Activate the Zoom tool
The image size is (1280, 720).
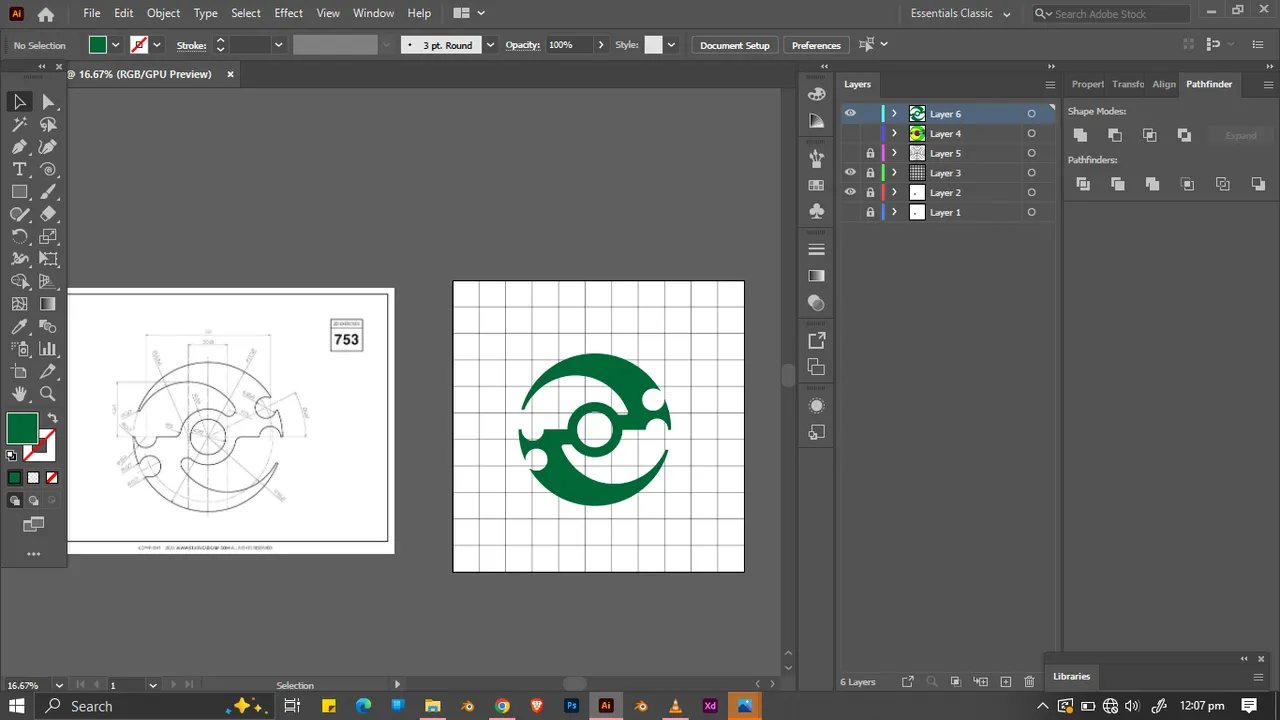pyautogui.click(x=48, y=394)
